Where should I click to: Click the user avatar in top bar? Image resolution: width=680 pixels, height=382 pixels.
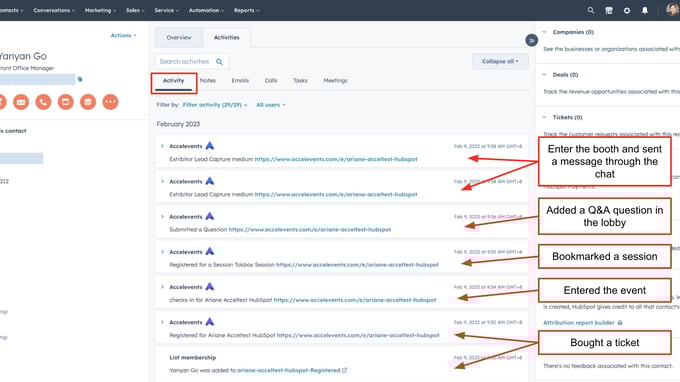click(x=673, y=10)
